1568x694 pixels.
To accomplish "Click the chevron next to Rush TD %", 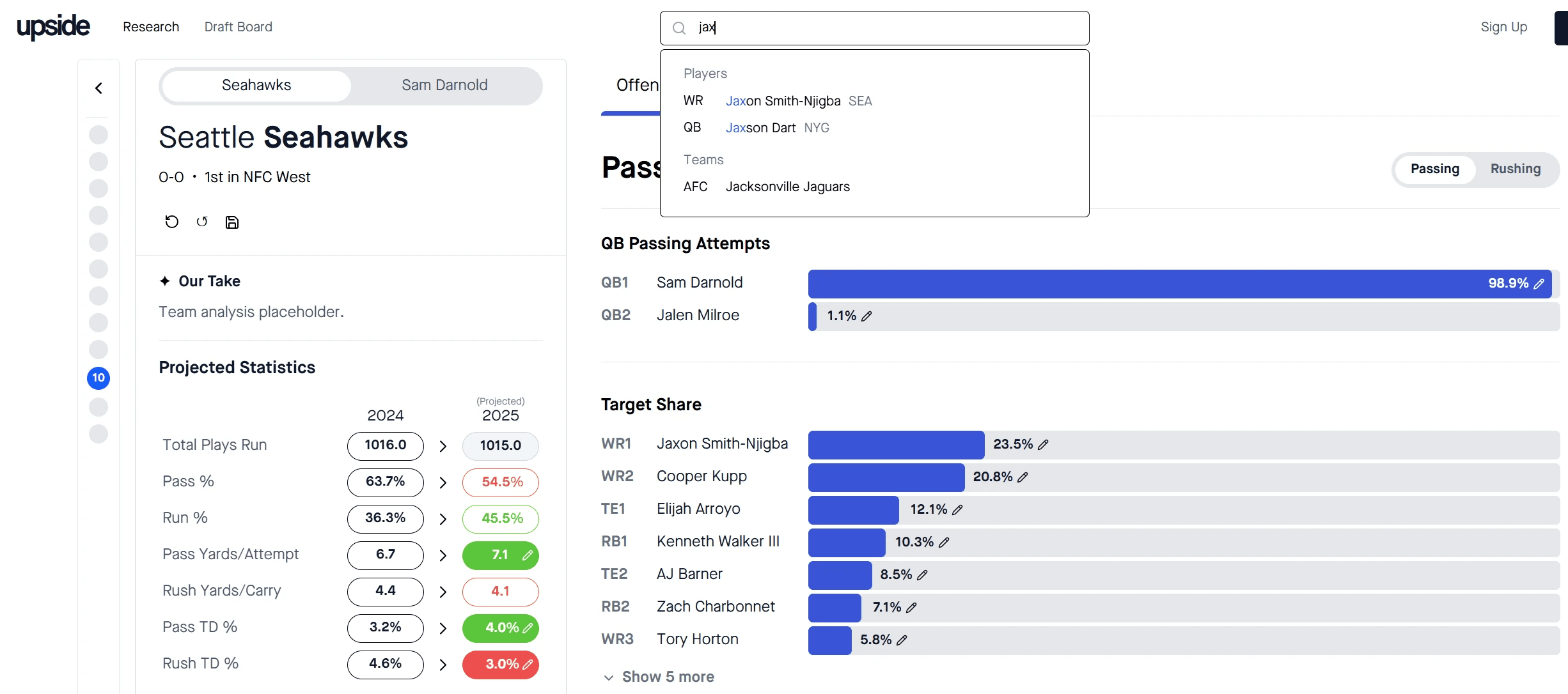I will point(443,665).
